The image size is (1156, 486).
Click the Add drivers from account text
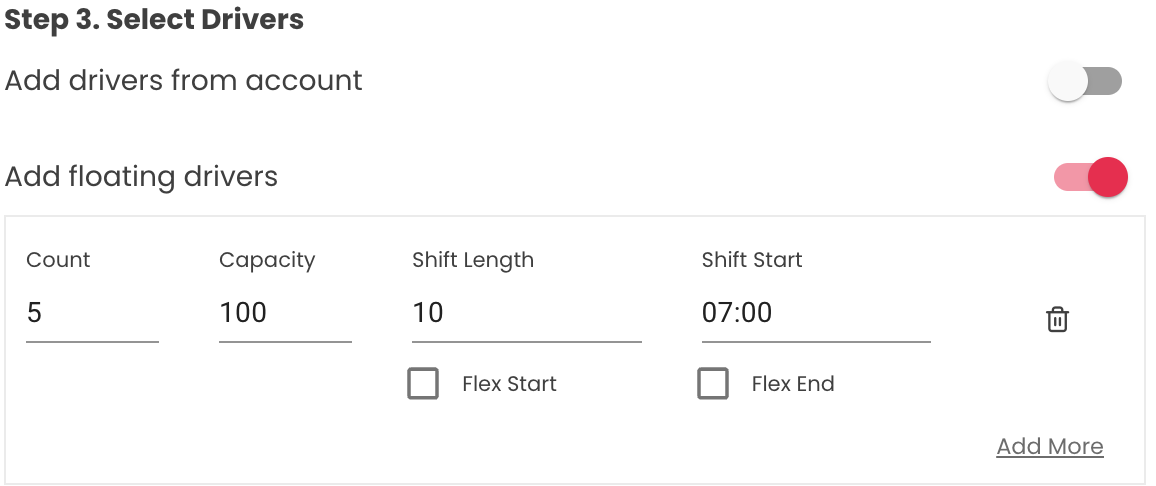tap(184, 81)
